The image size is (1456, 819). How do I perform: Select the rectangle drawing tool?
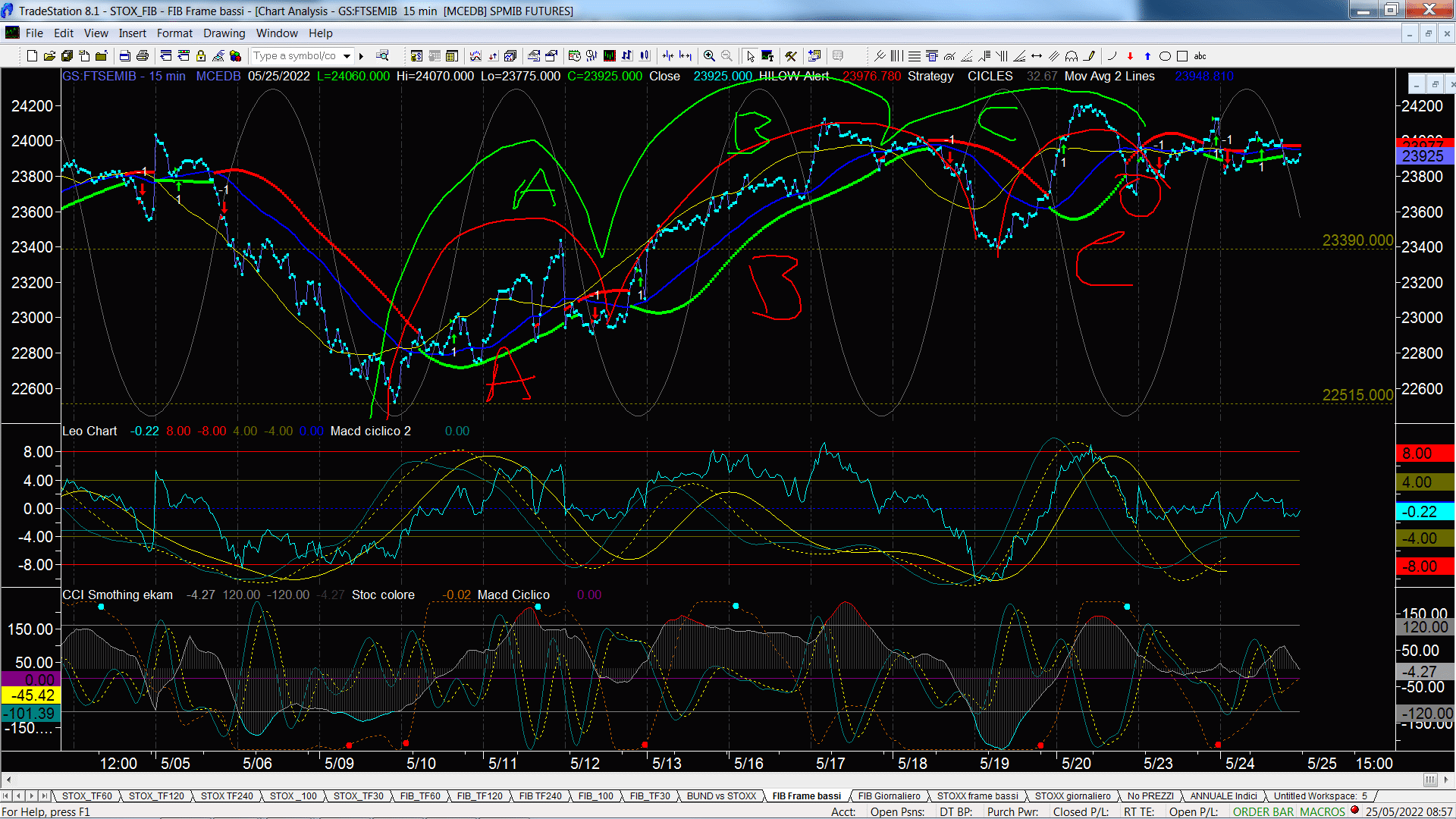[x=1182, y=56]
